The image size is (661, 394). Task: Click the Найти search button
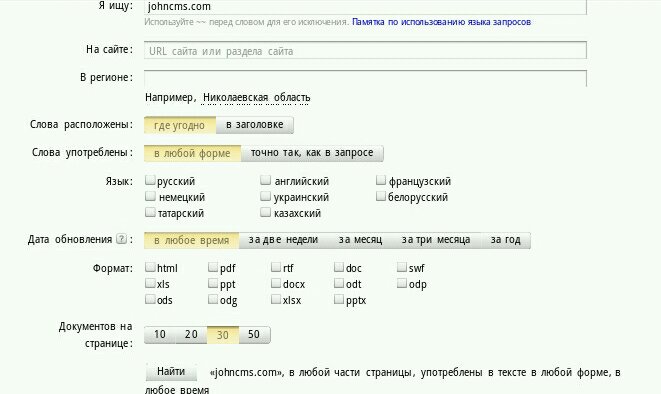pos(171,372)
